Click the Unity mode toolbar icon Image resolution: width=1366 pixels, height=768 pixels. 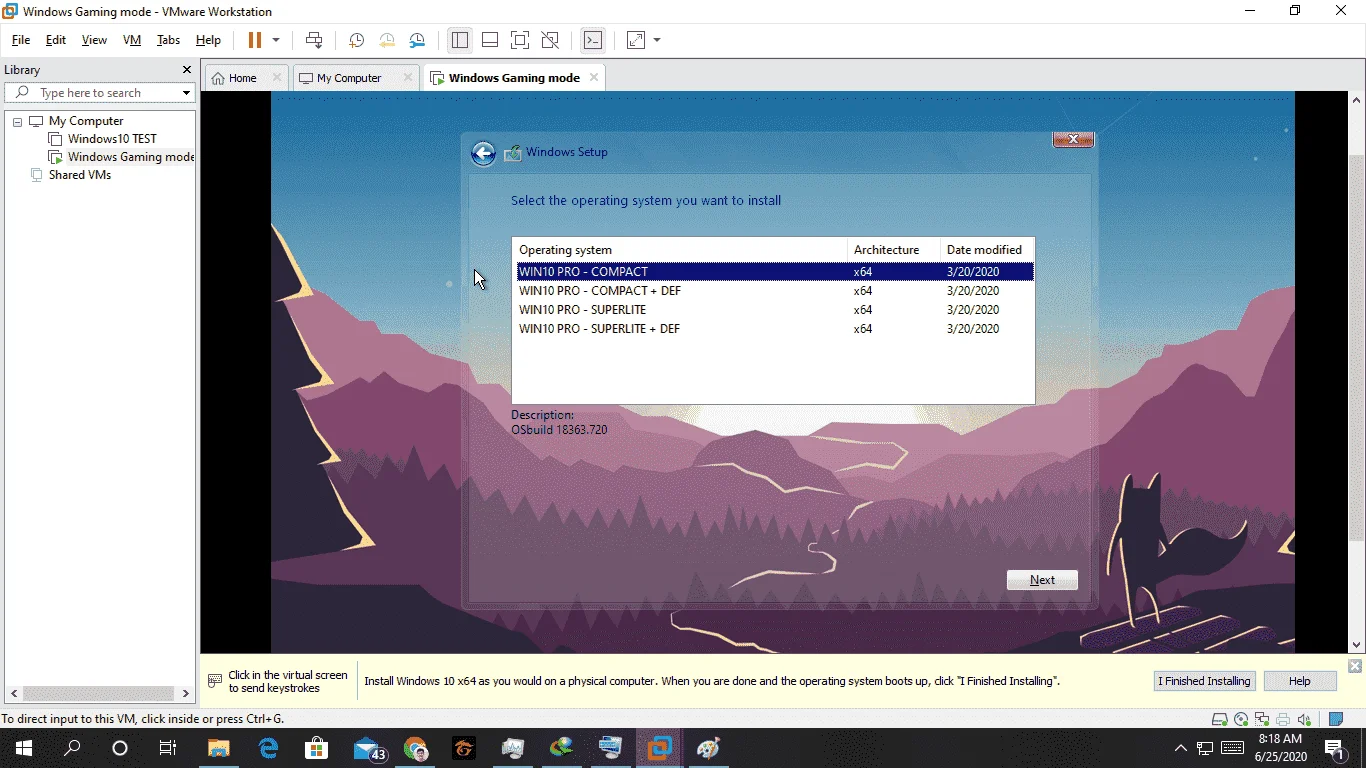(550, 40)
